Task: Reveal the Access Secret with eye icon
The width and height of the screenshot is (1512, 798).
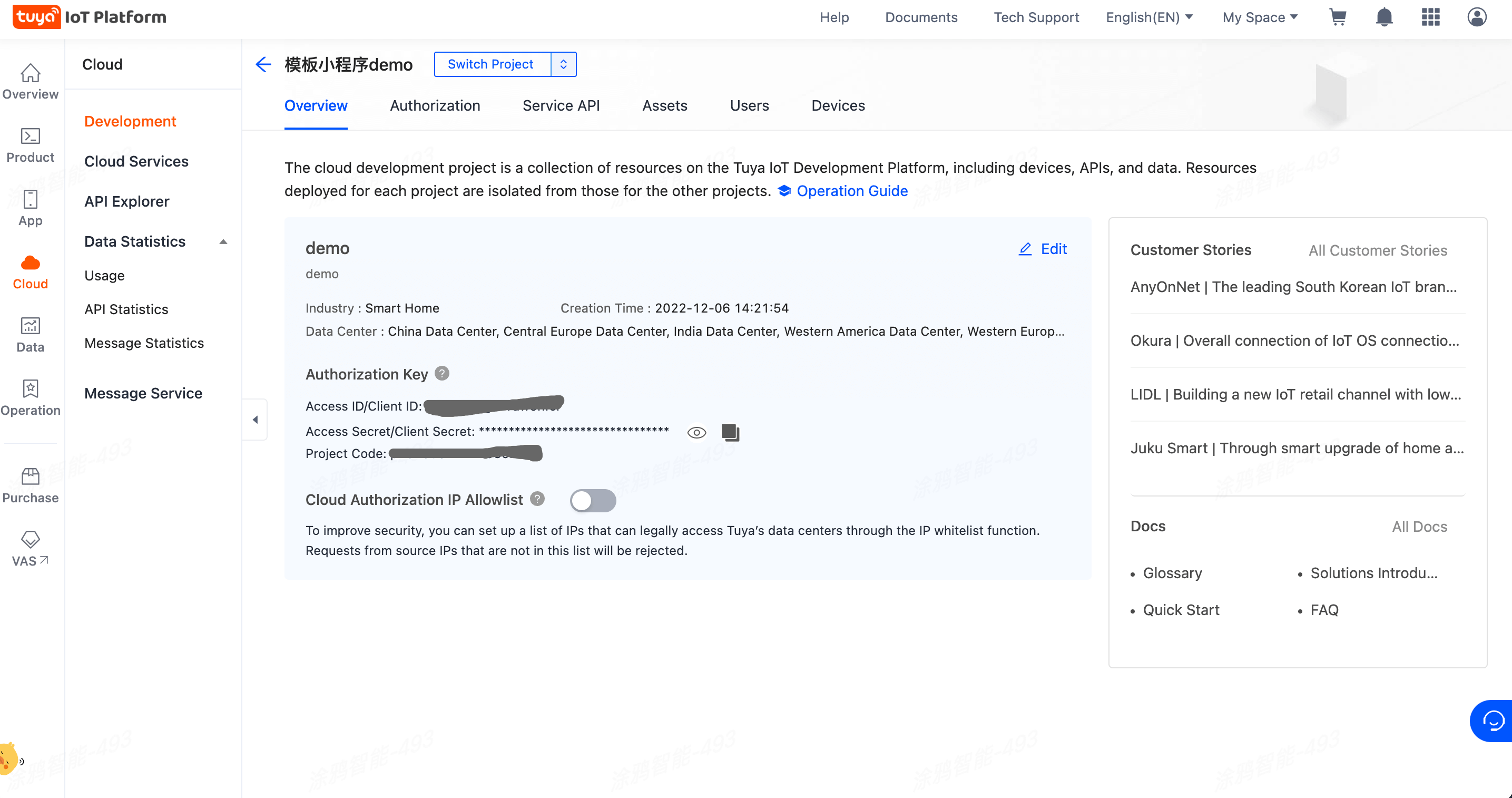Action: pyautogui.click(x=696, y=433)
